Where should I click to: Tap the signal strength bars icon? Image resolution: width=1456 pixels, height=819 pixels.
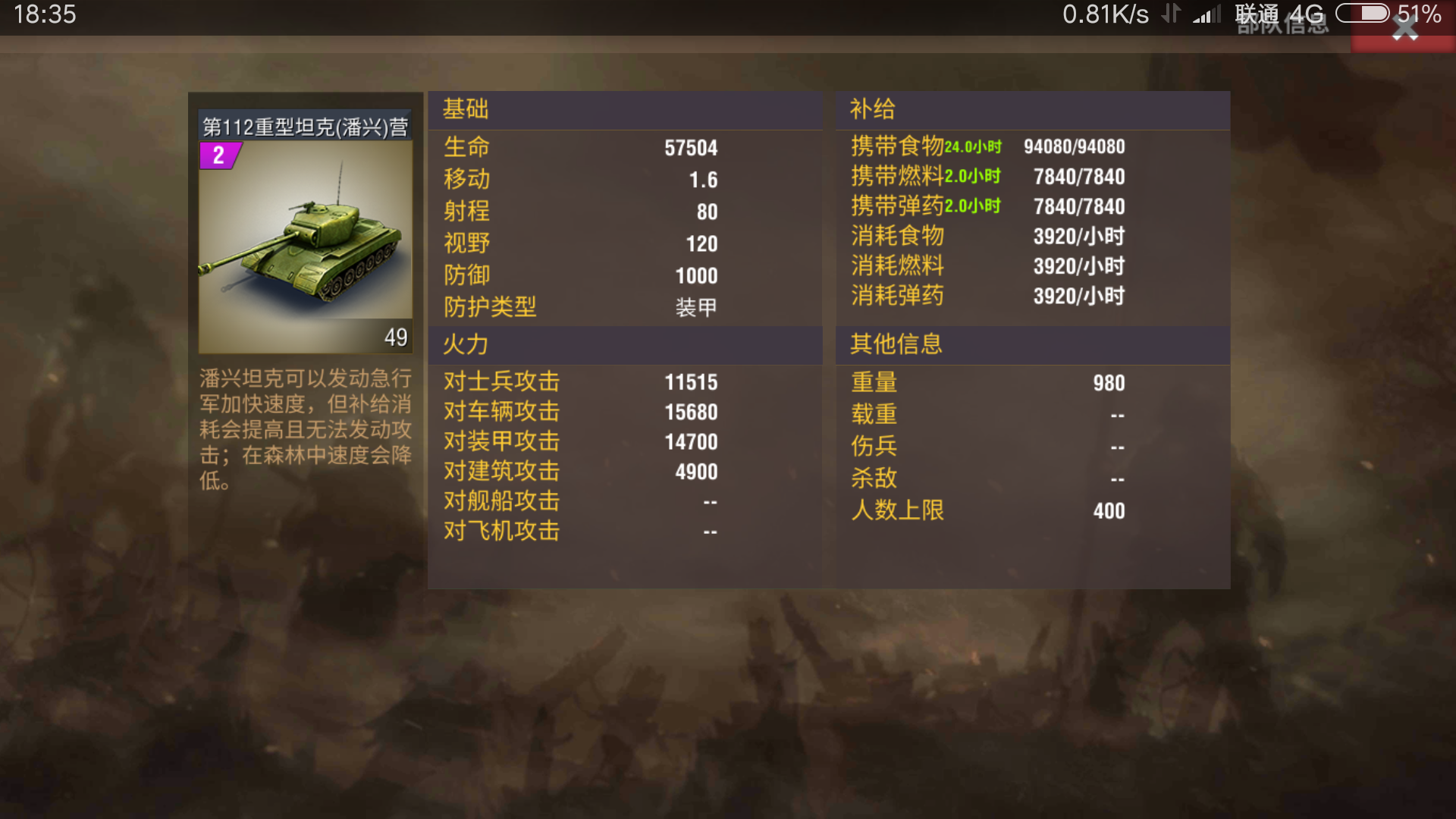pyautogui.click(x=1207, y=14)
